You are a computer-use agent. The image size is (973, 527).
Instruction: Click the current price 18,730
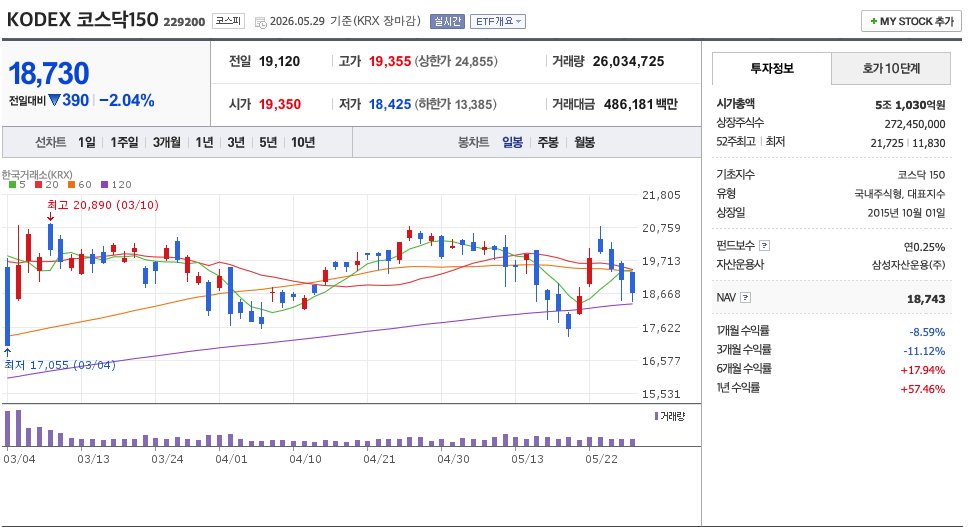tap(49, 73)
